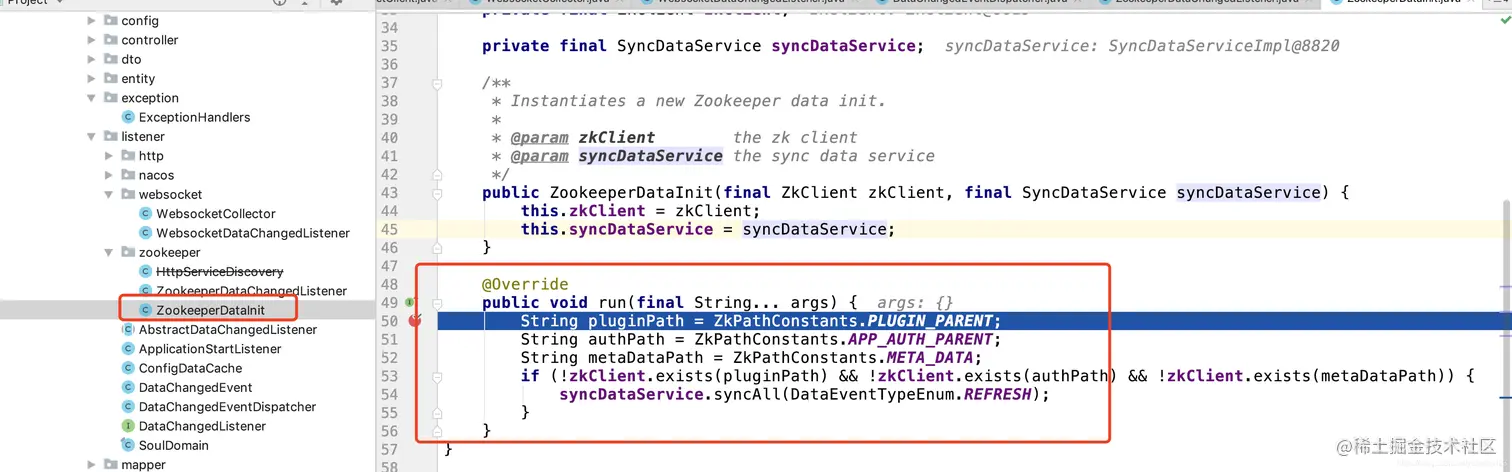
Task: Click the WebsocketDataChangedListener class icon
Action: click(146, 233)
